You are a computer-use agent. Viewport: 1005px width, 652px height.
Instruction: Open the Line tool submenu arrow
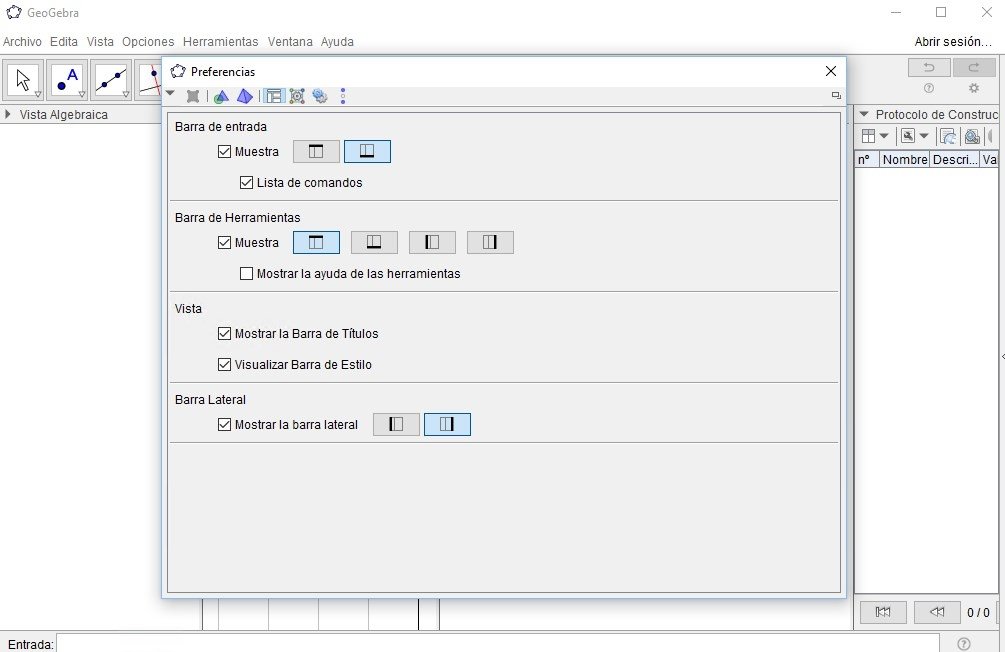[x=125, y=94]
